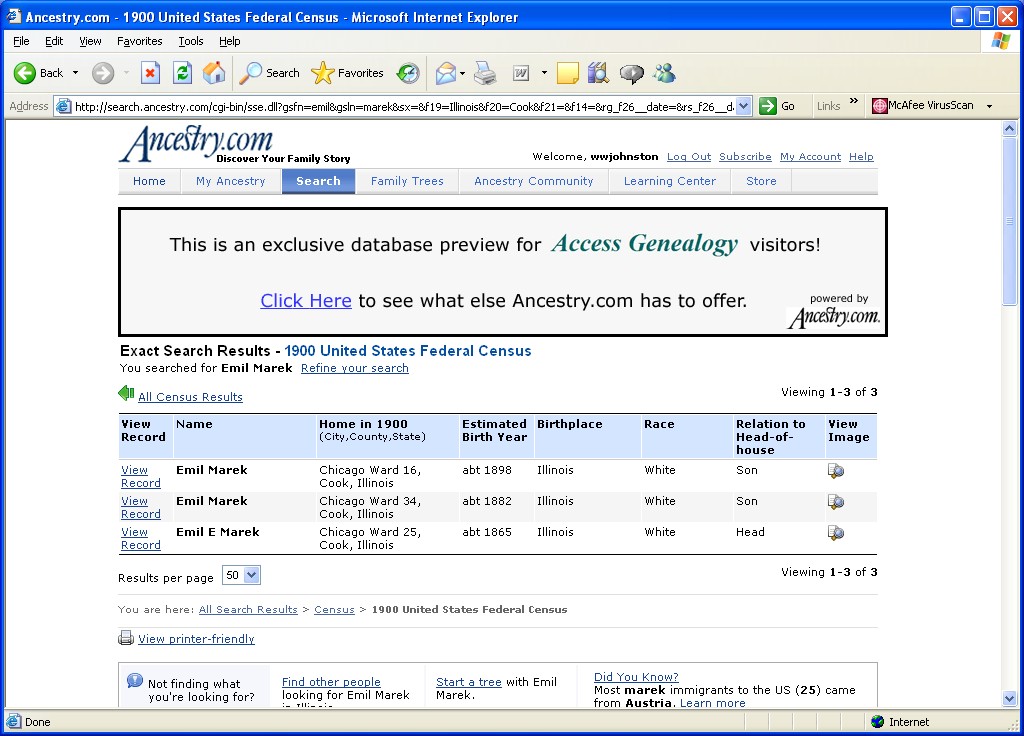This screenshot has height=736, width=1024.
Task: Open the Tools menu
Action: coord(191,41)
